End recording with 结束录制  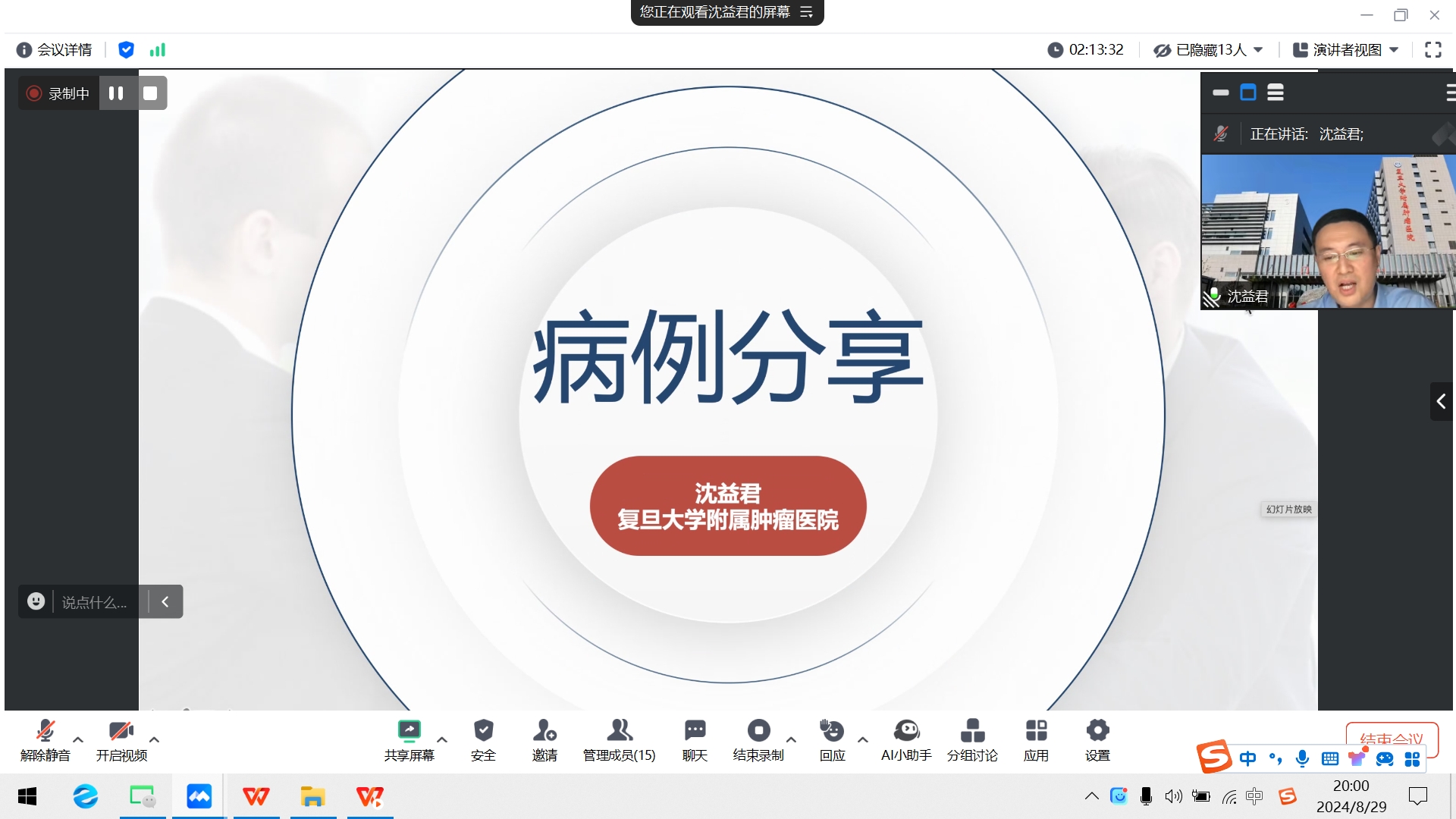tap(758, 740)
